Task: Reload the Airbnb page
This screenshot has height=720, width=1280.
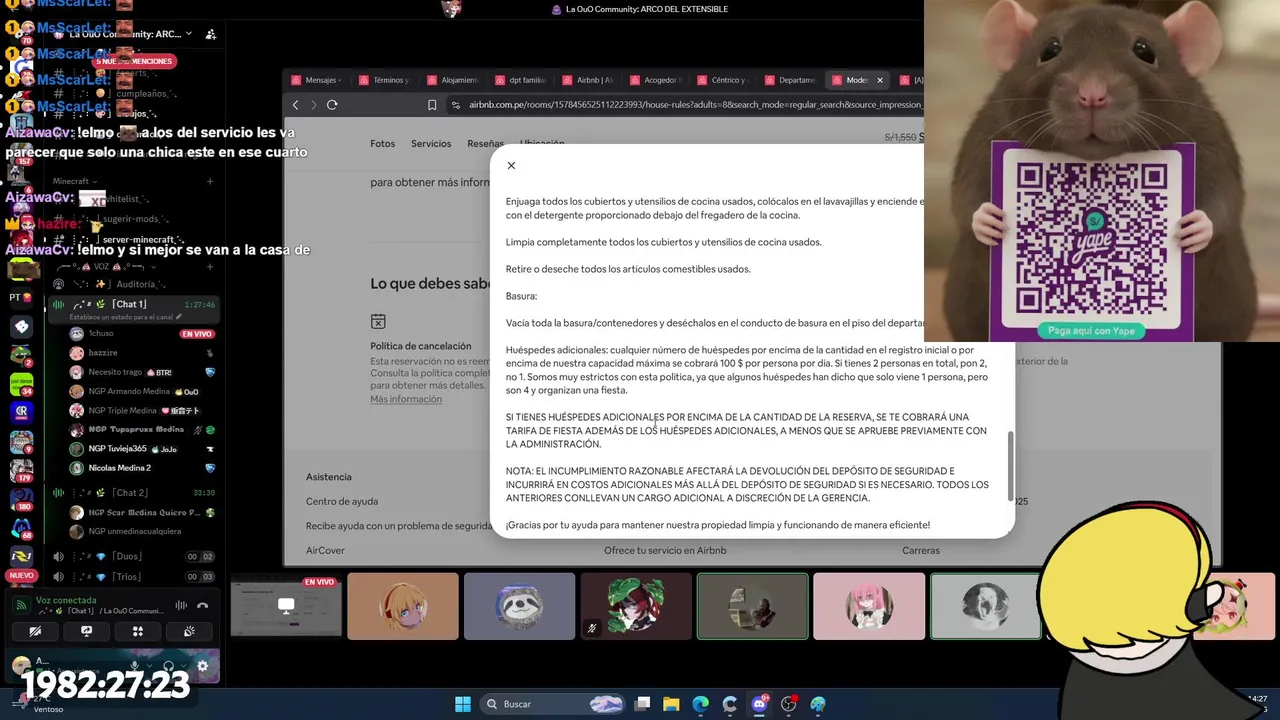Action: 332,105
